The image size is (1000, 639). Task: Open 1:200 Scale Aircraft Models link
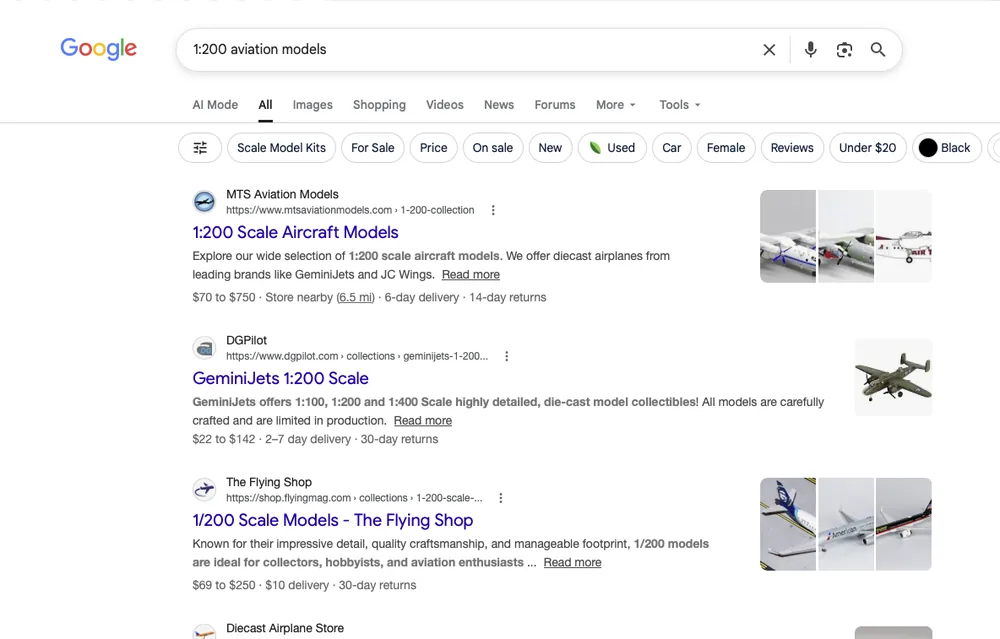[295, 232]
